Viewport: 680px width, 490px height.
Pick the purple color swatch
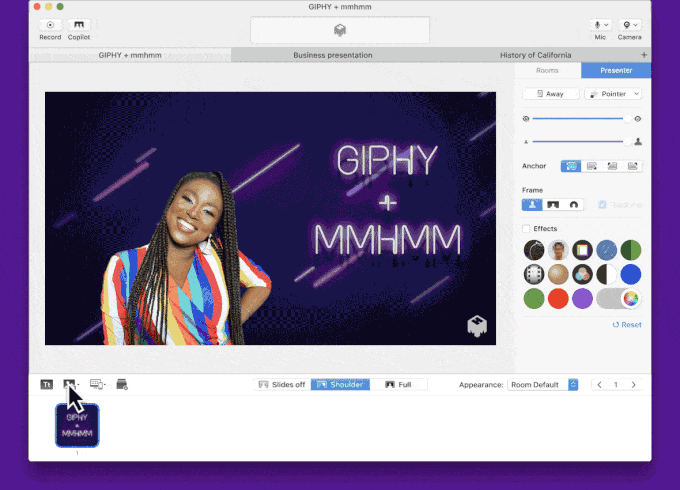(582, 299)
